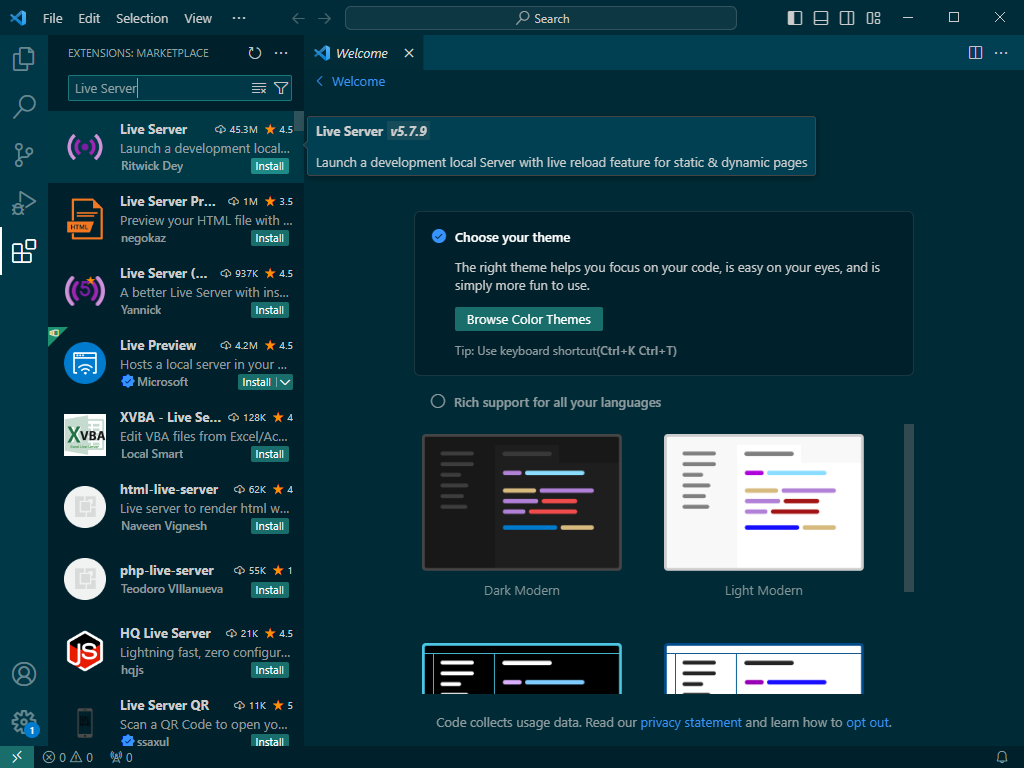This screenshot has width=1024, height=768.
Task: Clear extensions search results
Action: click(x=259, y=88)
